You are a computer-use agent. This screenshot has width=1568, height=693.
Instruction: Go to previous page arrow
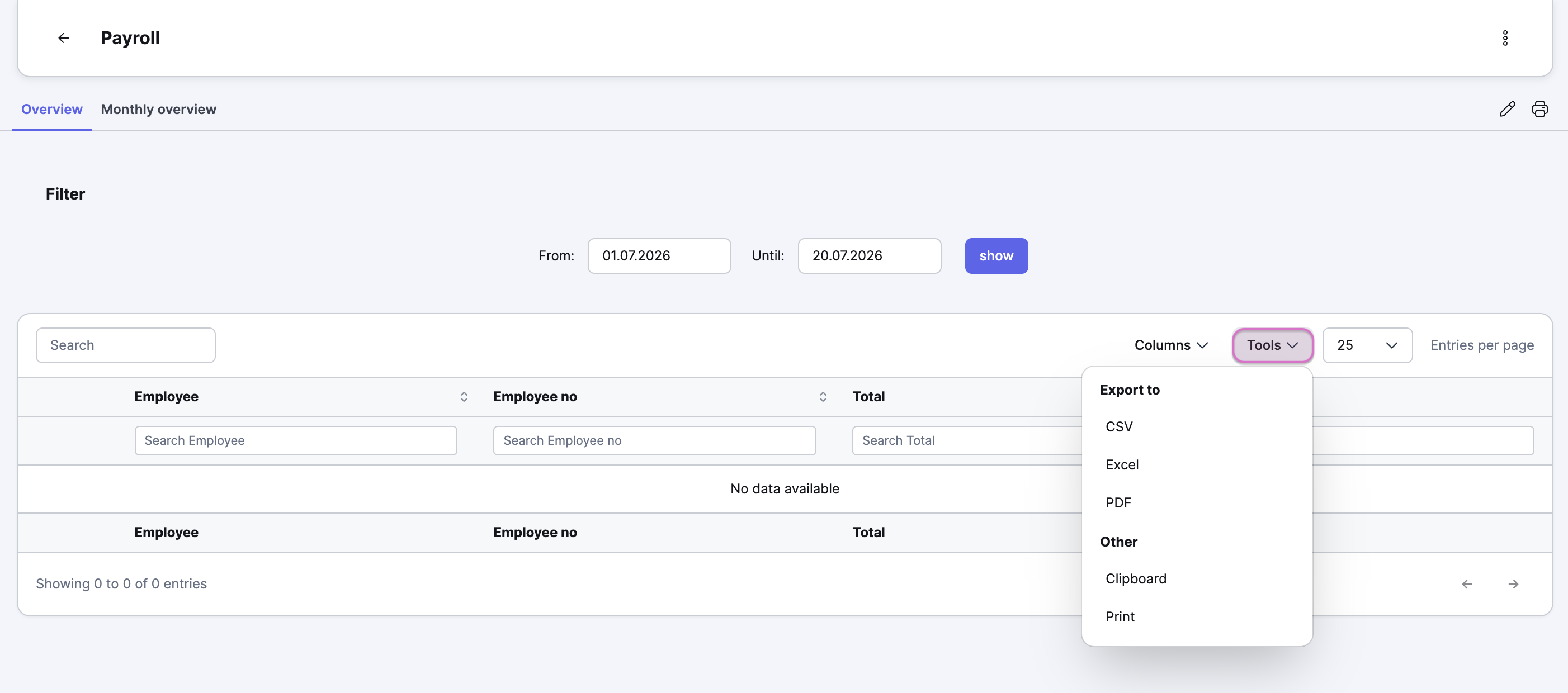click(1466, 584)
